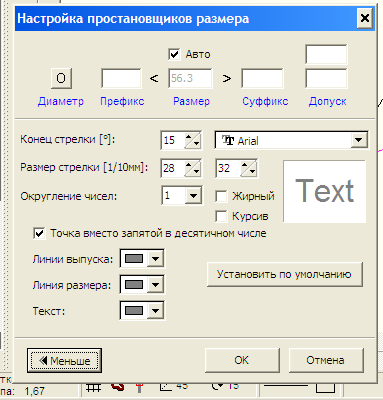
Task: Click the greater-than bracket symbol
Action: coord(227,79)
